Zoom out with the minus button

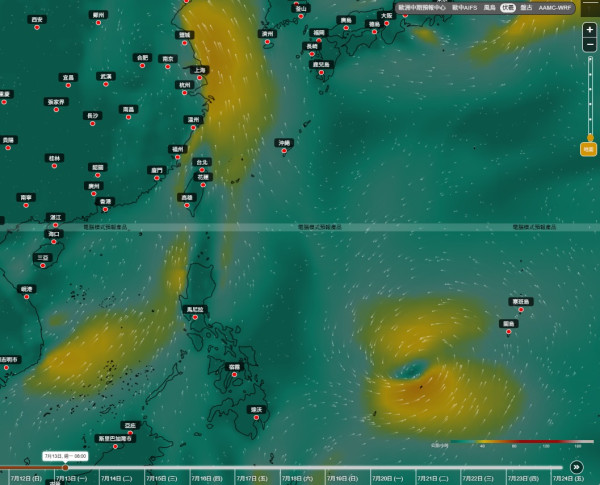[590, 44]
